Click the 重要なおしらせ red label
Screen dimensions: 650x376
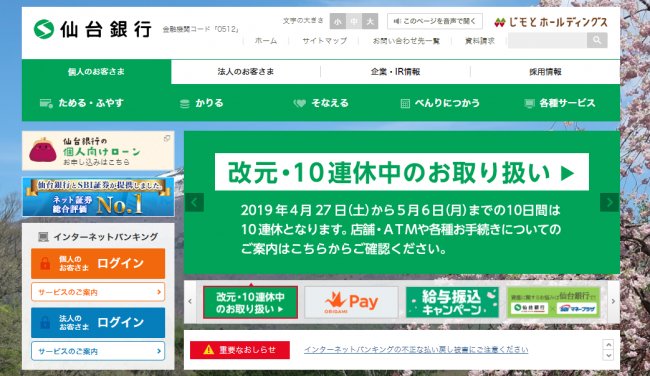tap(240, 350)
